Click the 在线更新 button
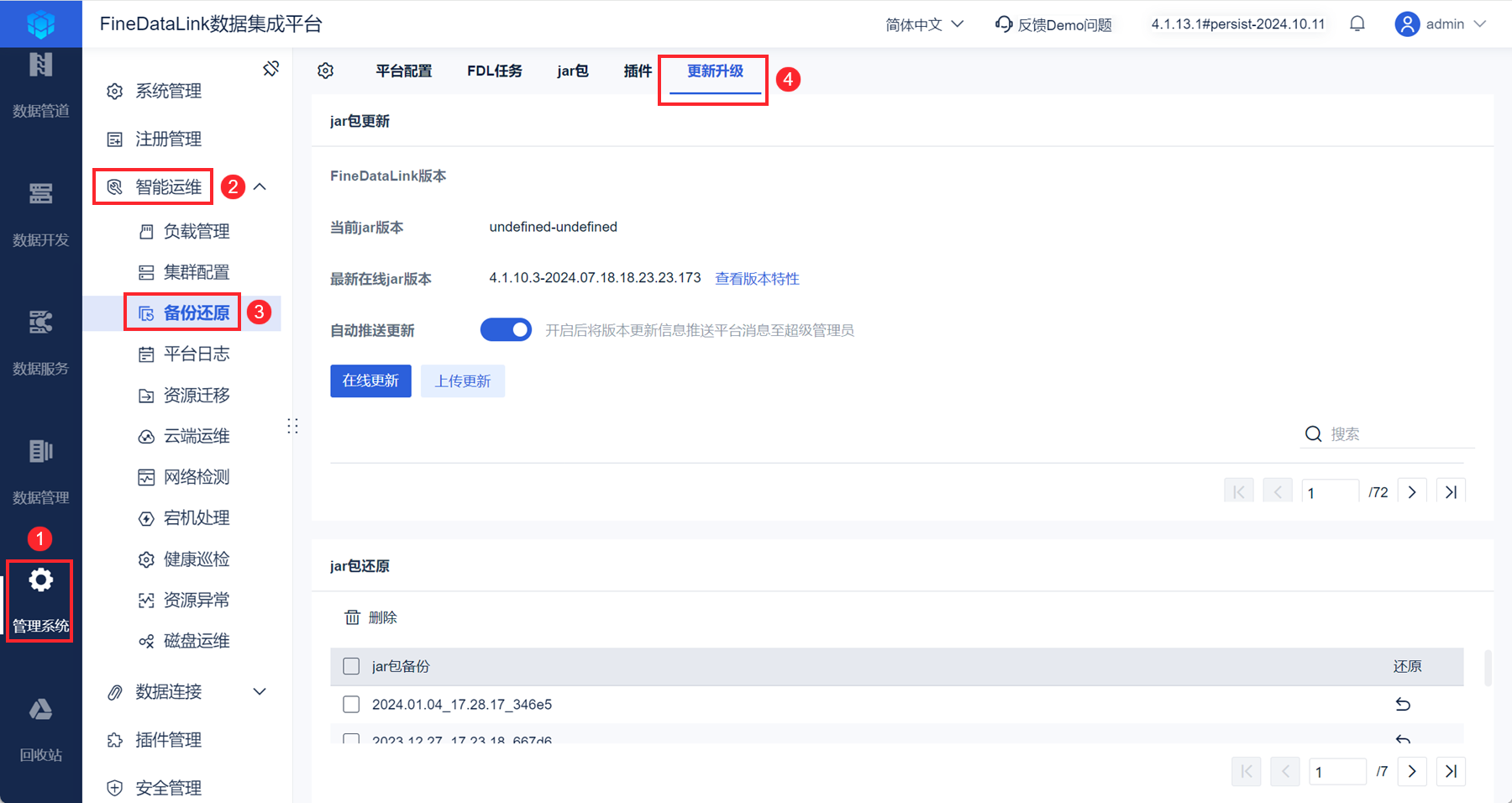 pyautogui.click(x=370, y=381)
